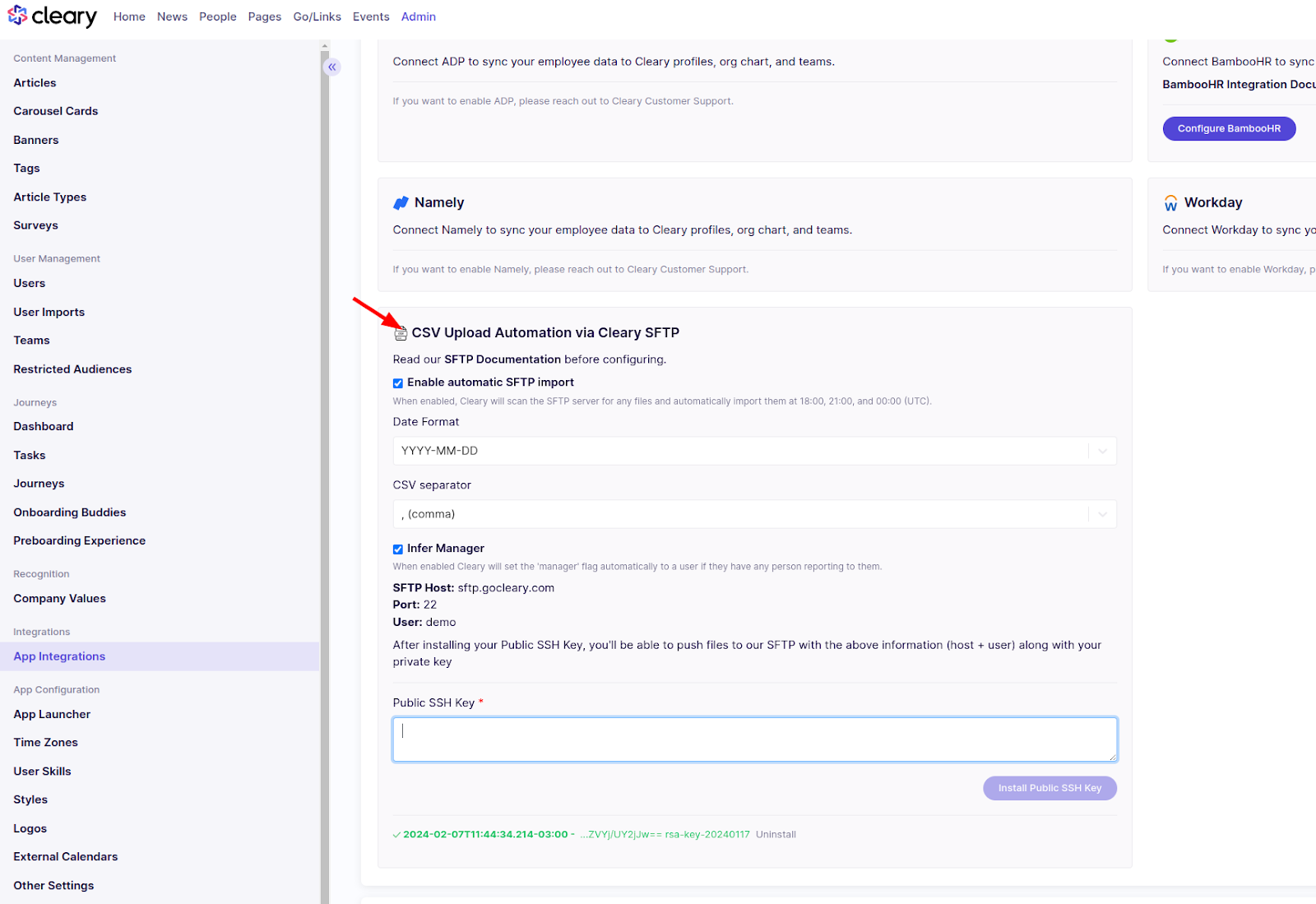Click the Workday card heading
The height and width of the screenshot is (904, 1316).
1213,203
